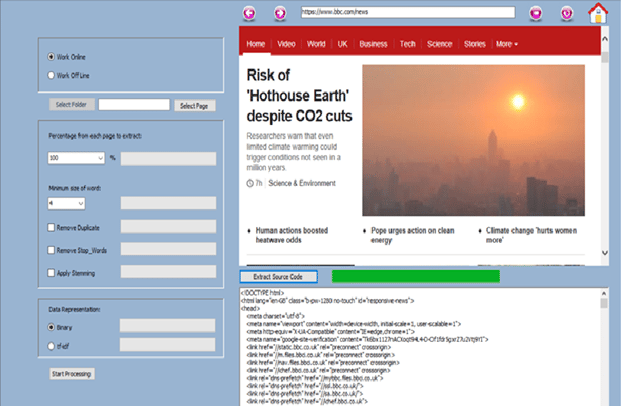Image resolution: width=624 pixels, height=406 pixels.
Task: Click the 'Minimum size of word' label
Action: 74,188
